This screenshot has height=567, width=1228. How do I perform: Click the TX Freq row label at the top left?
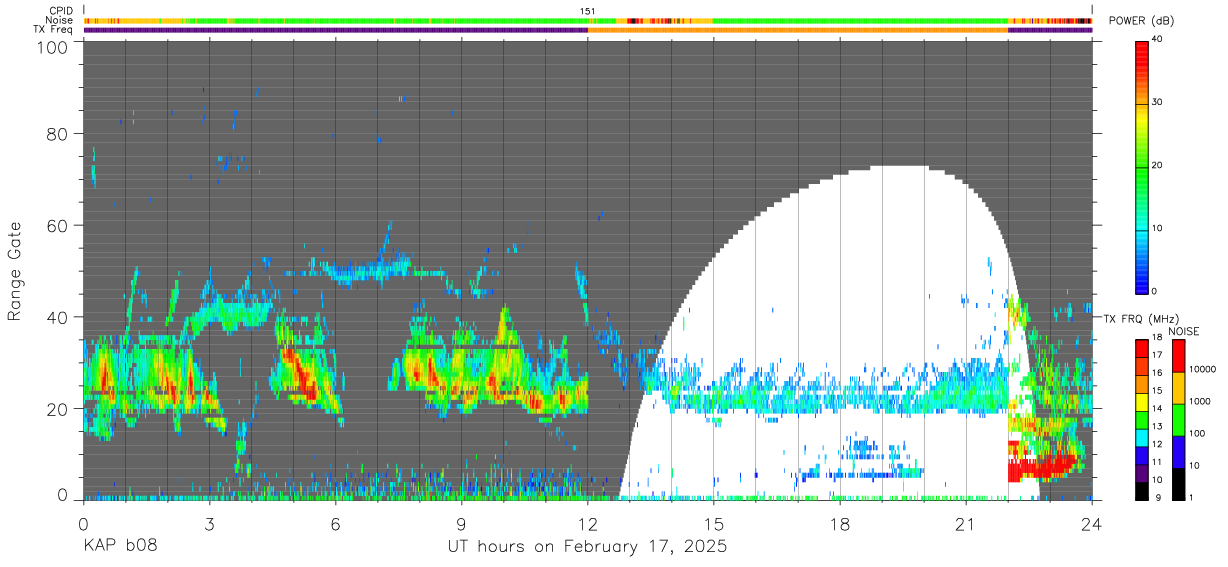click(54, 29)
